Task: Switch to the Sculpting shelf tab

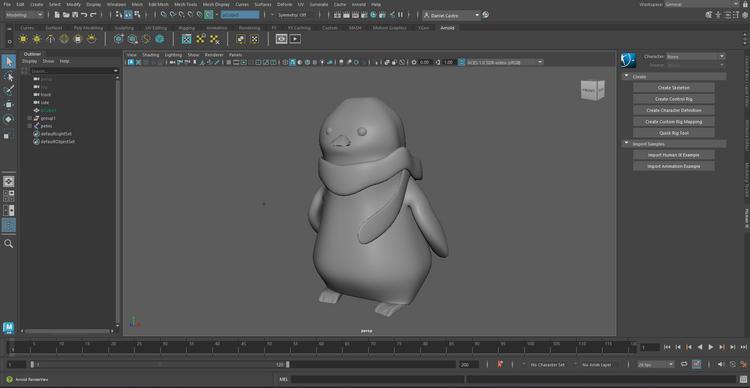Action: point(124,28)
